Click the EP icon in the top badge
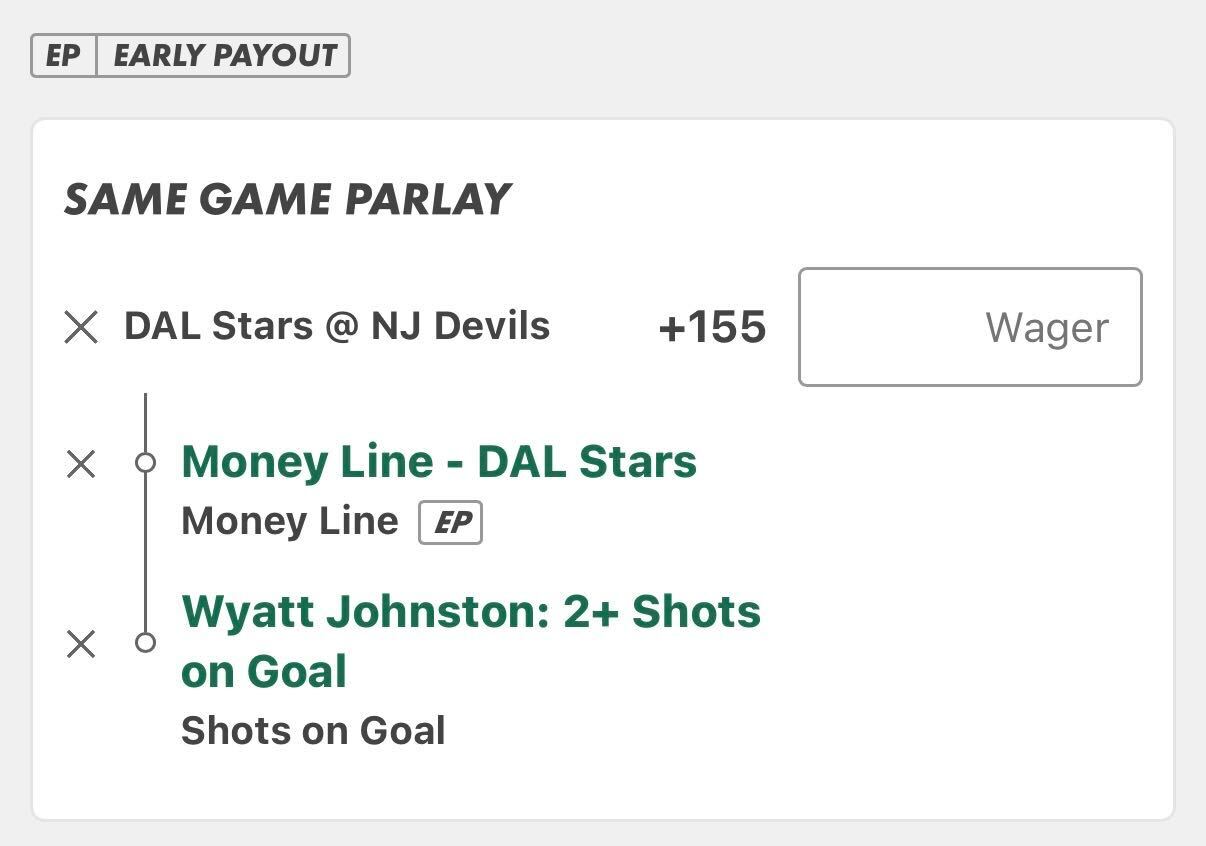This screenshot has height=846, width=1206. click(x=63, y=56)
